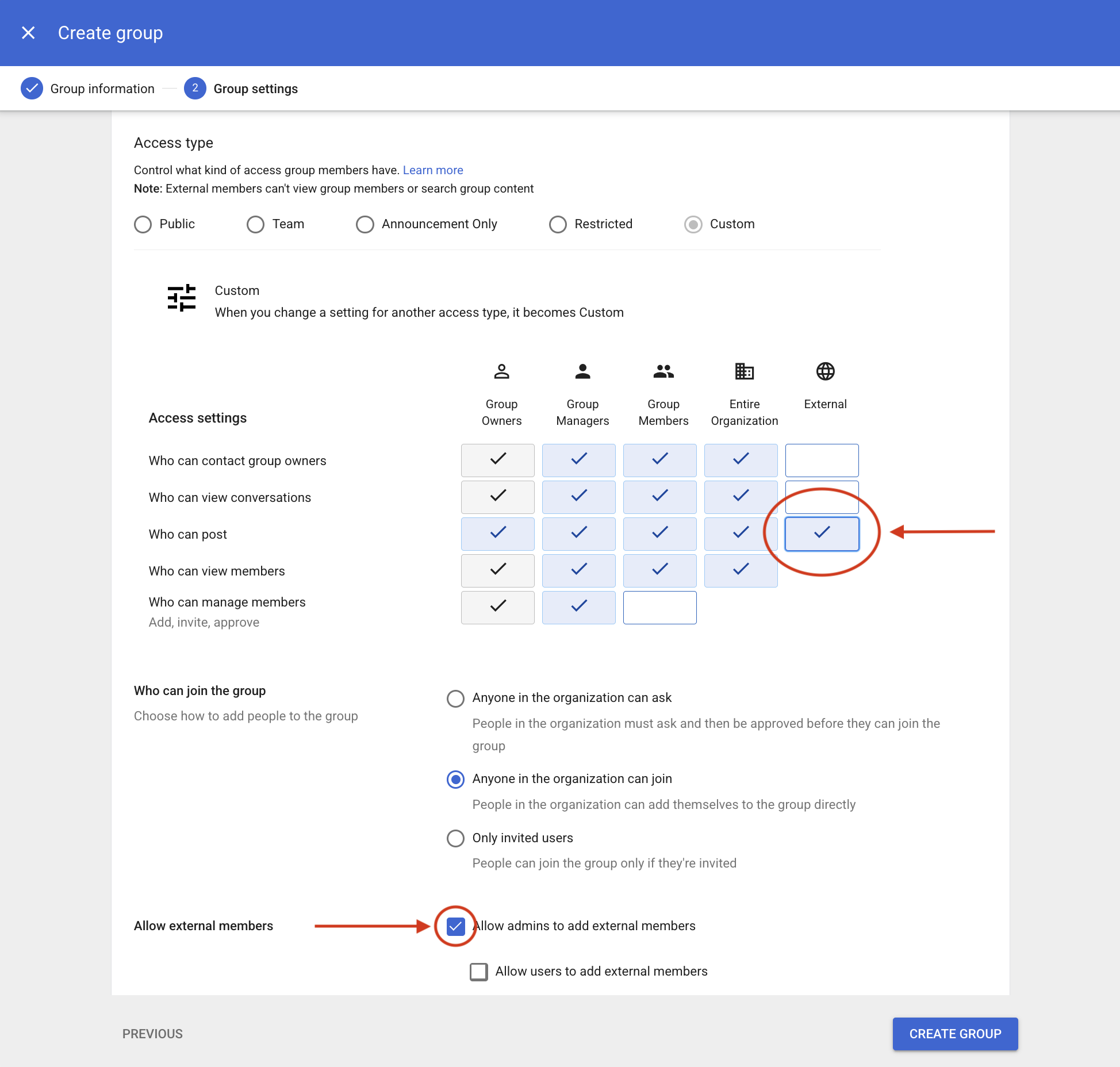
Task: Click the External globe icon
Action: (825, 371)
